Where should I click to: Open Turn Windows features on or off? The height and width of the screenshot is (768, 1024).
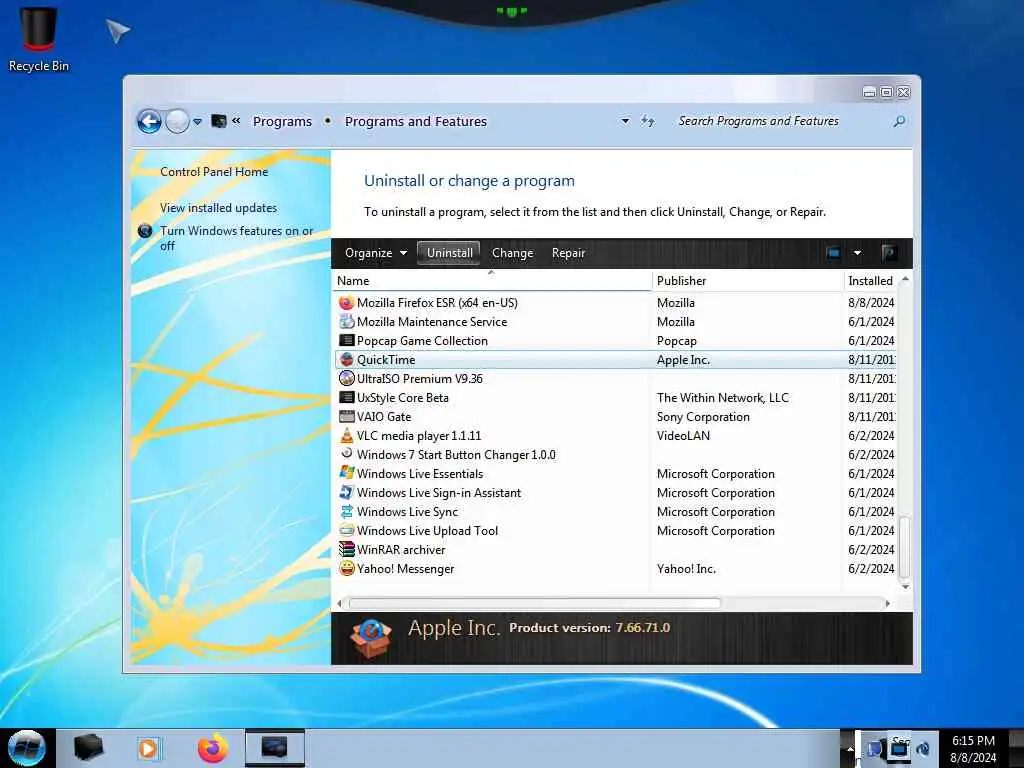click(x=236, y=238)
